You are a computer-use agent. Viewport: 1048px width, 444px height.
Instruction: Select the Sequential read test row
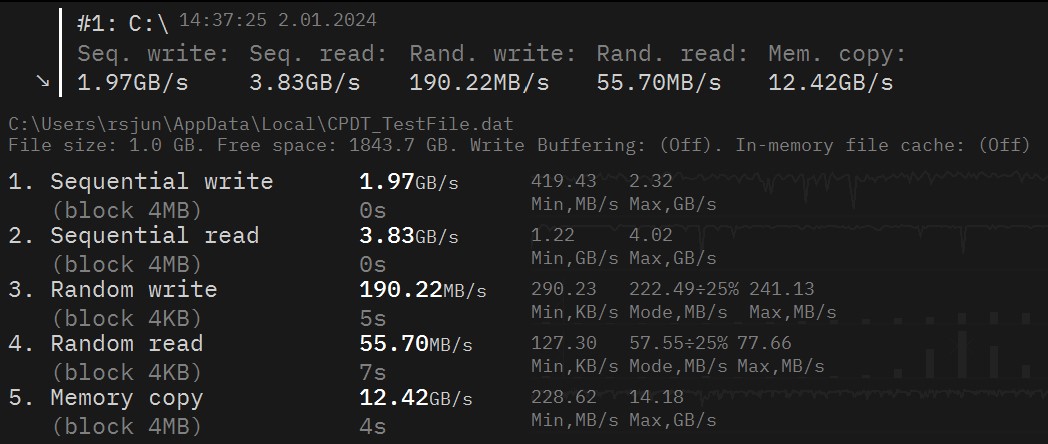coord(154,236)
